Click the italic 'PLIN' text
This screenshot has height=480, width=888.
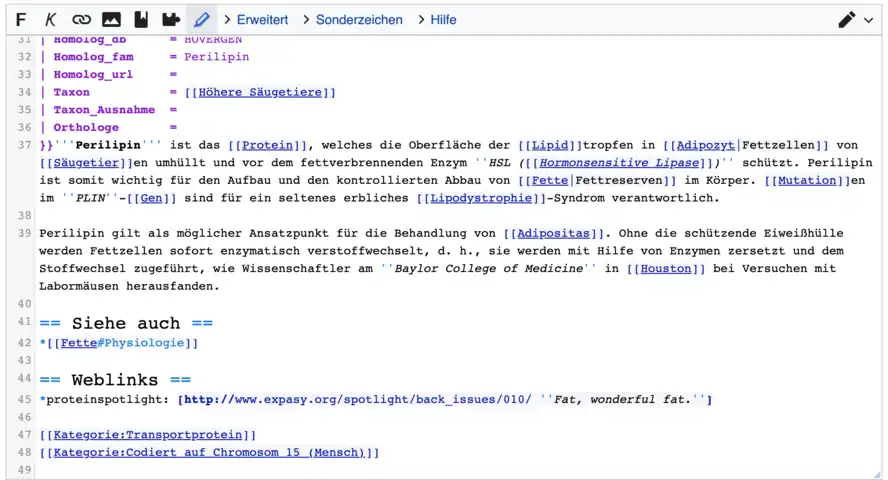click(90, 198)
